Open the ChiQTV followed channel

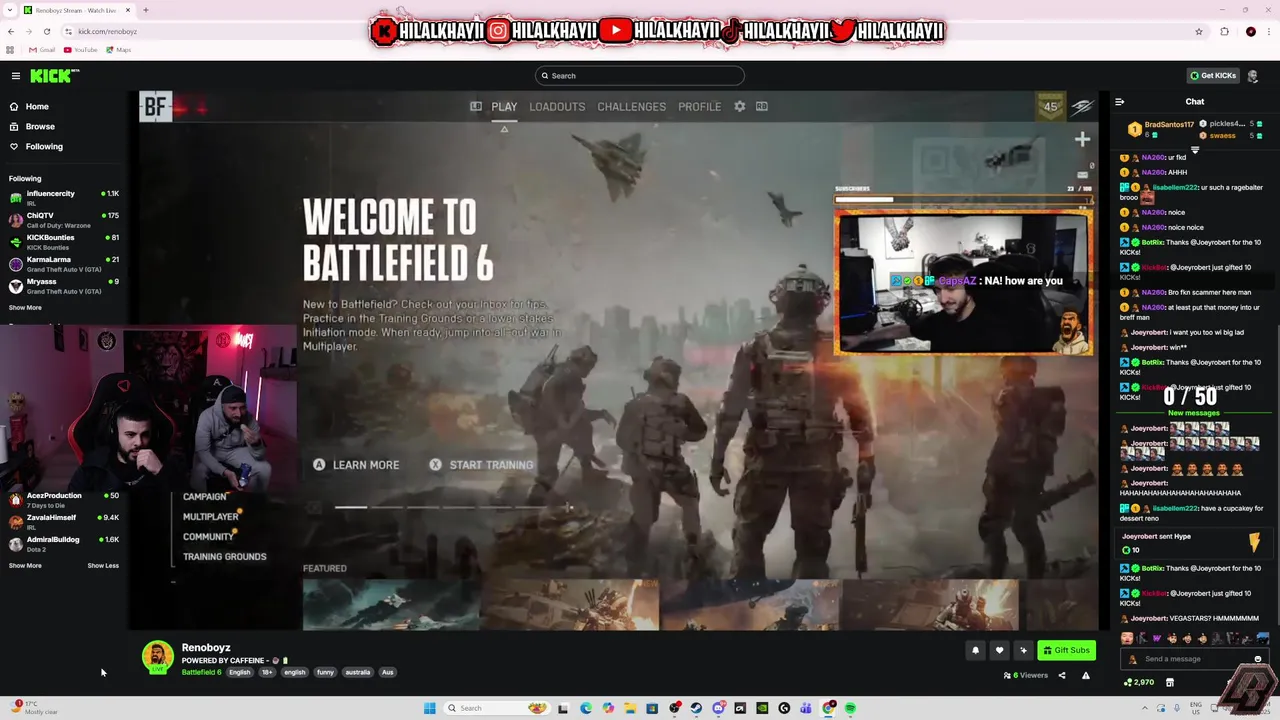[64, 220]
